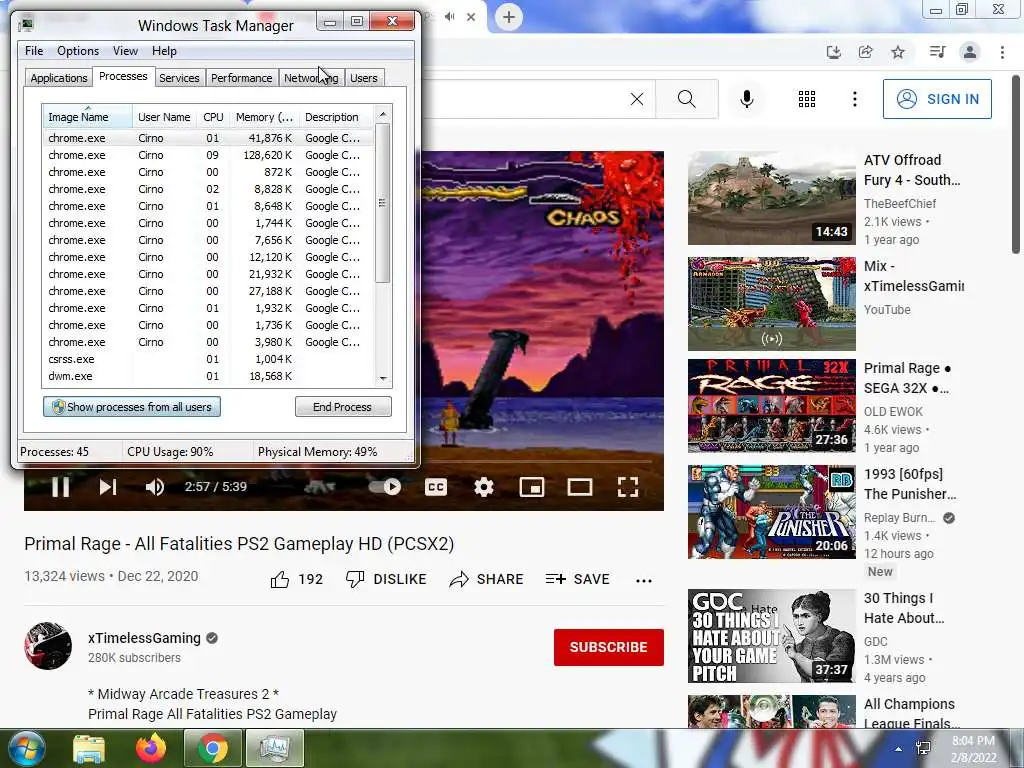Open xTimelessGaming channel avatar

(x=48, y=646)
